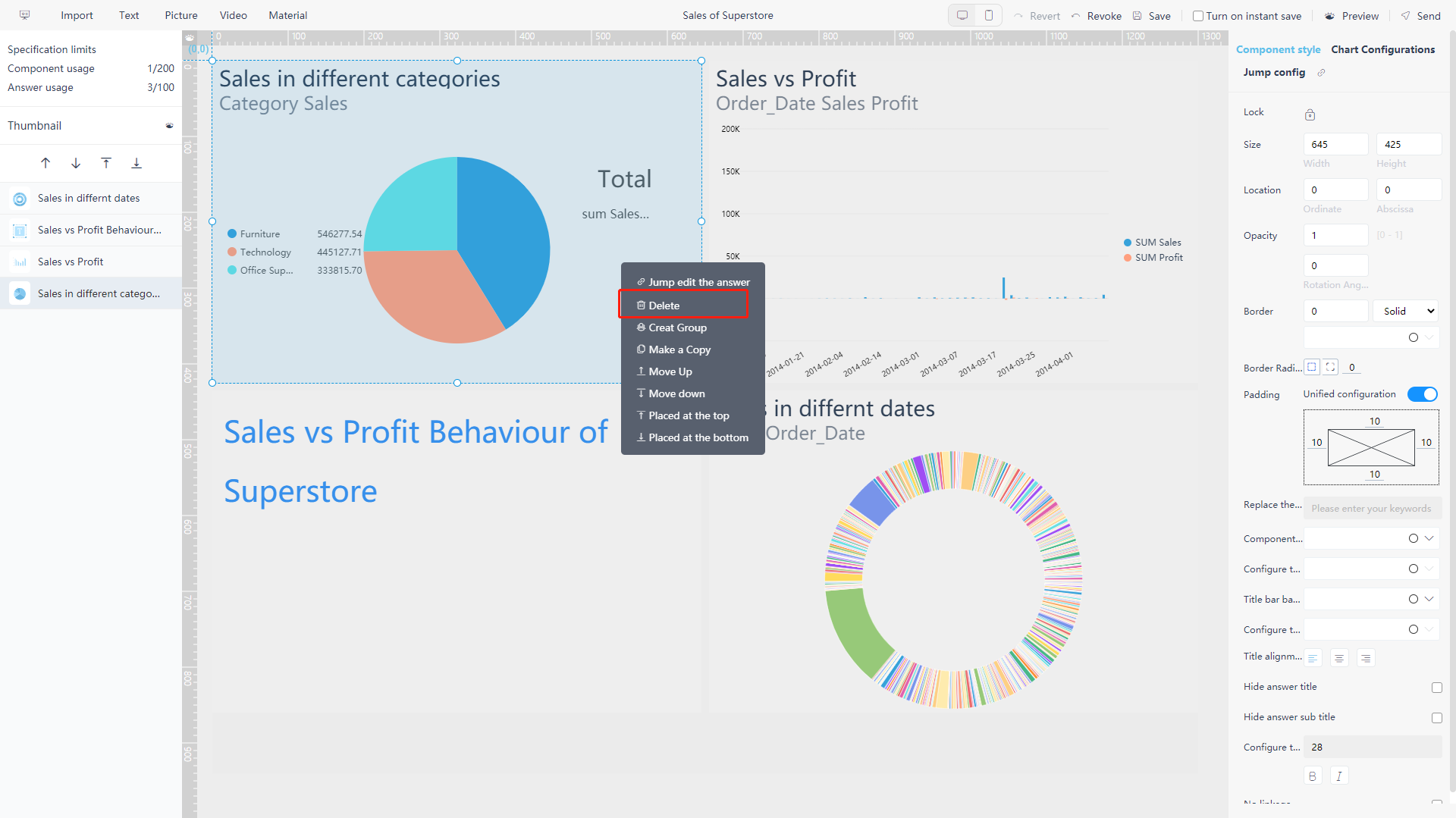
Task: Click Replace the keywords input field
Action: 1373,509
